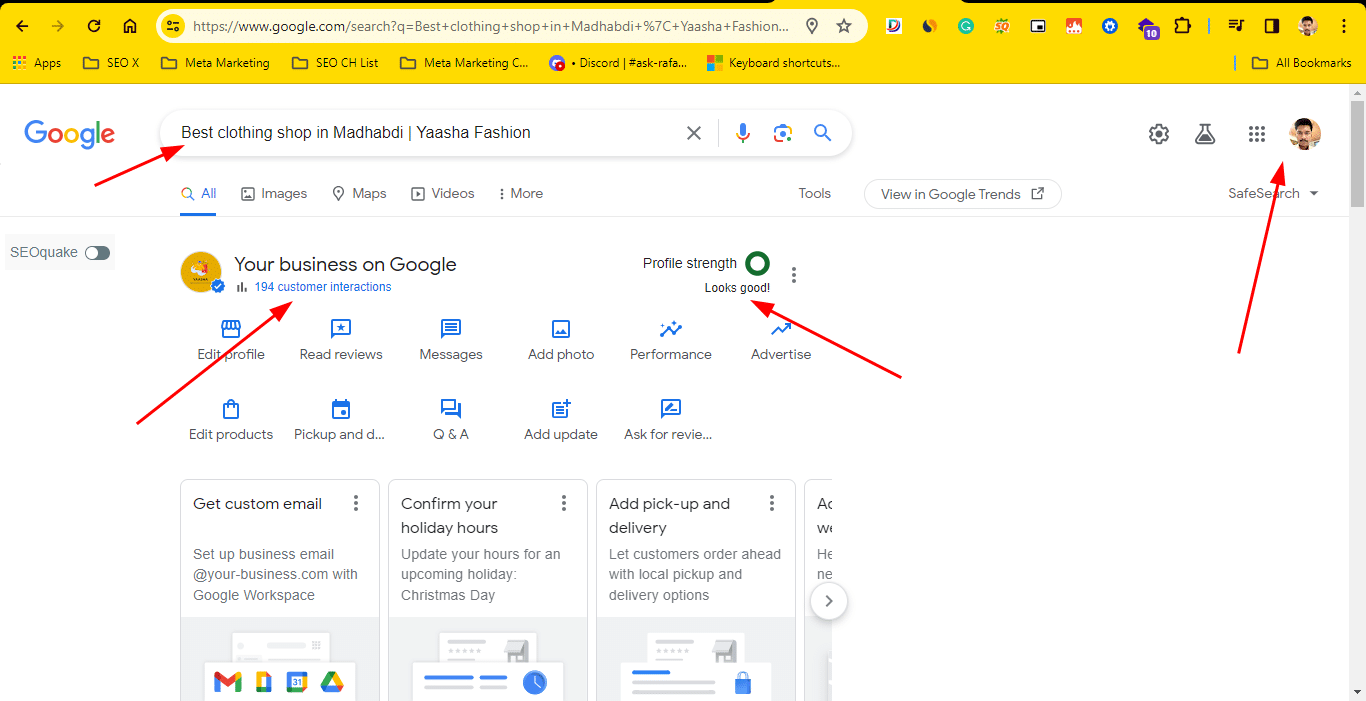Start voice search with the microphone icon
Image resolution: width=1366 pixels, height=701 pixels.
point(742,133)
